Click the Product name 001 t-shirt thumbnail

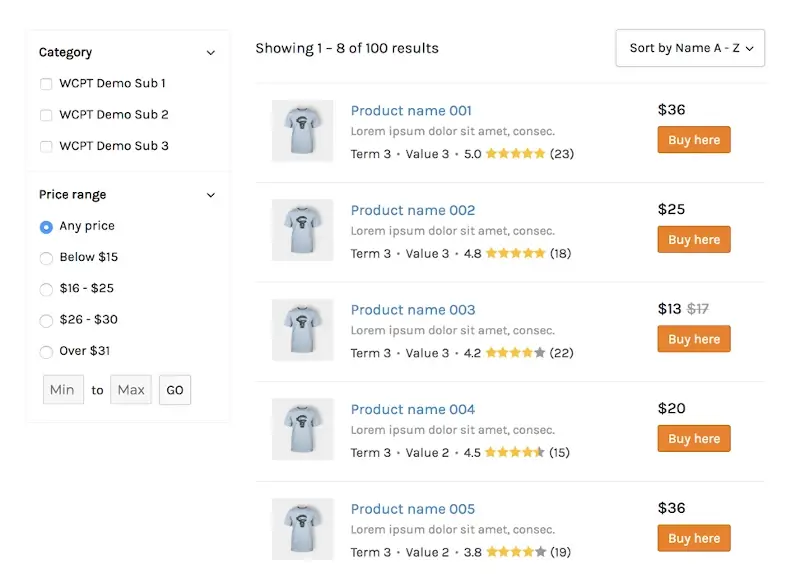302,131
